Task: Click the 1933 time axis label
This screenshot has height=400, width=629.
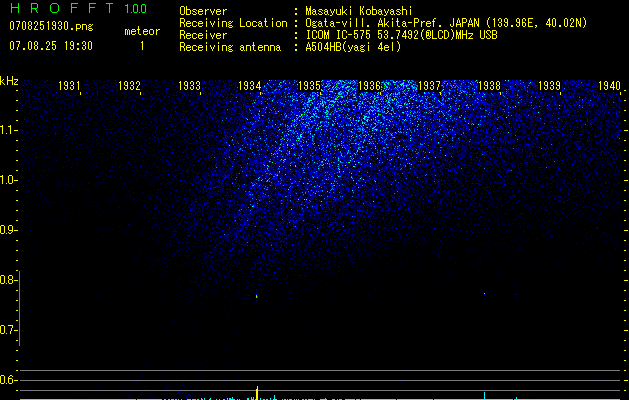Action: [x=189, y=85]
